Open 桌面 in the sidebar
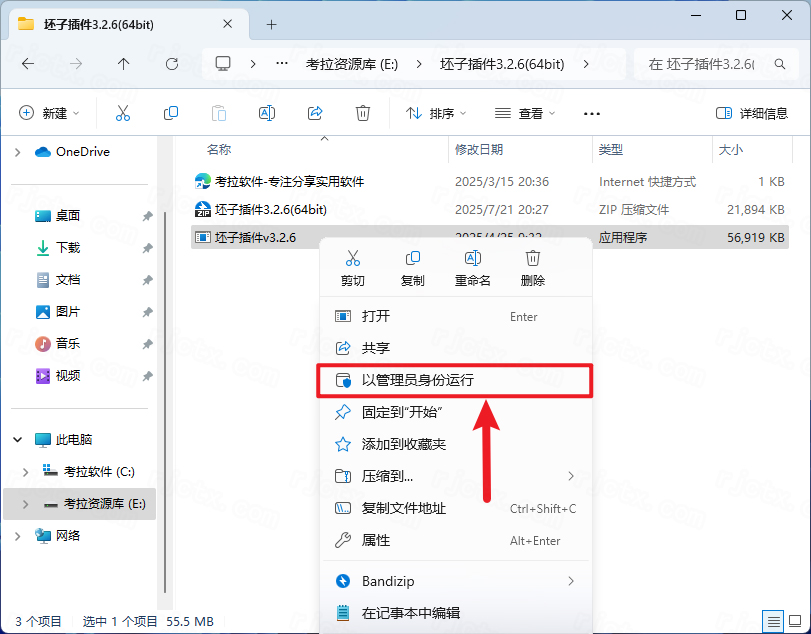This screenshot has width=811, height=634. point(68,216)
